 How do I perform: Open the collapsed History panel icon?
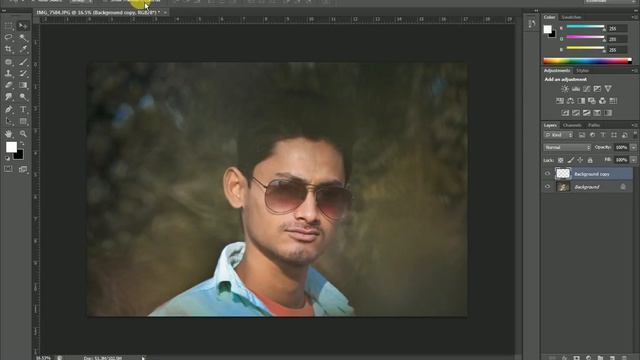pos(531,24)
